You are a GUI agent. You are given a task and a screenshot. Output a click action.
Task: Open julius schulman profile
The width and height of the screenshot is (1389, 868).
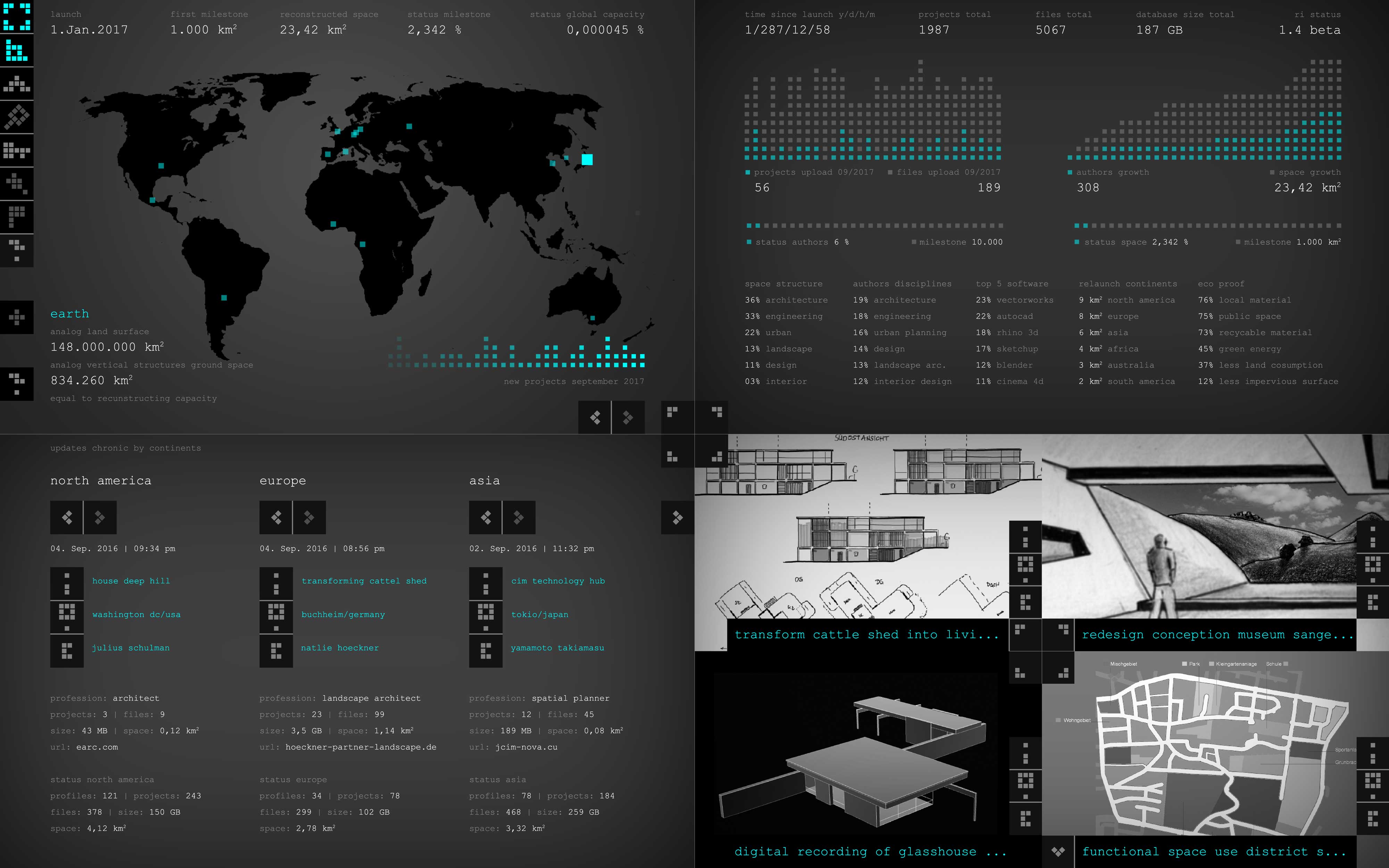coord(131,648)
